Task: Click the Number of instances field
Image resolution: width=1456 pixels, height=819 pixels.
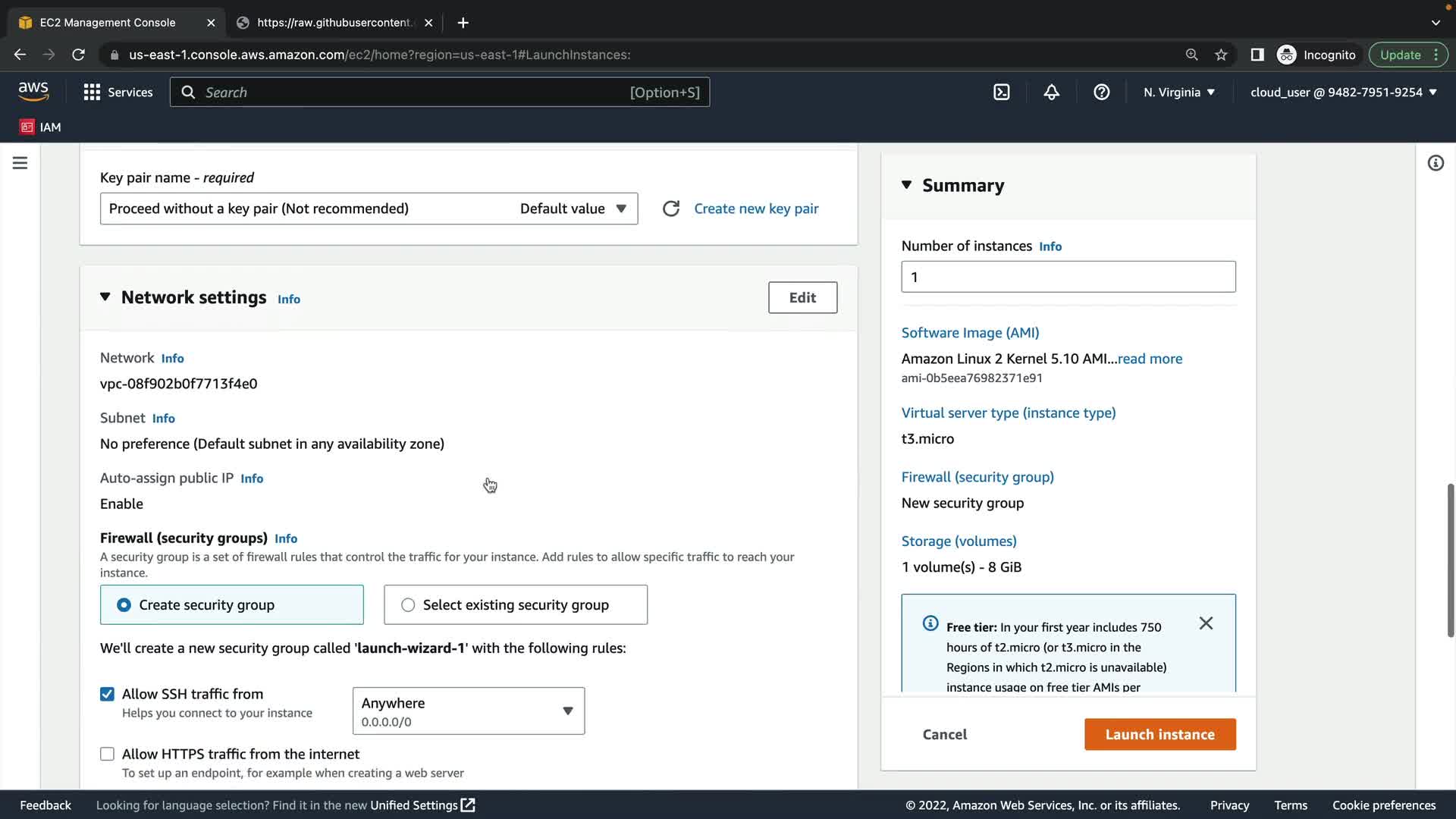Action: pos(1068,277)
